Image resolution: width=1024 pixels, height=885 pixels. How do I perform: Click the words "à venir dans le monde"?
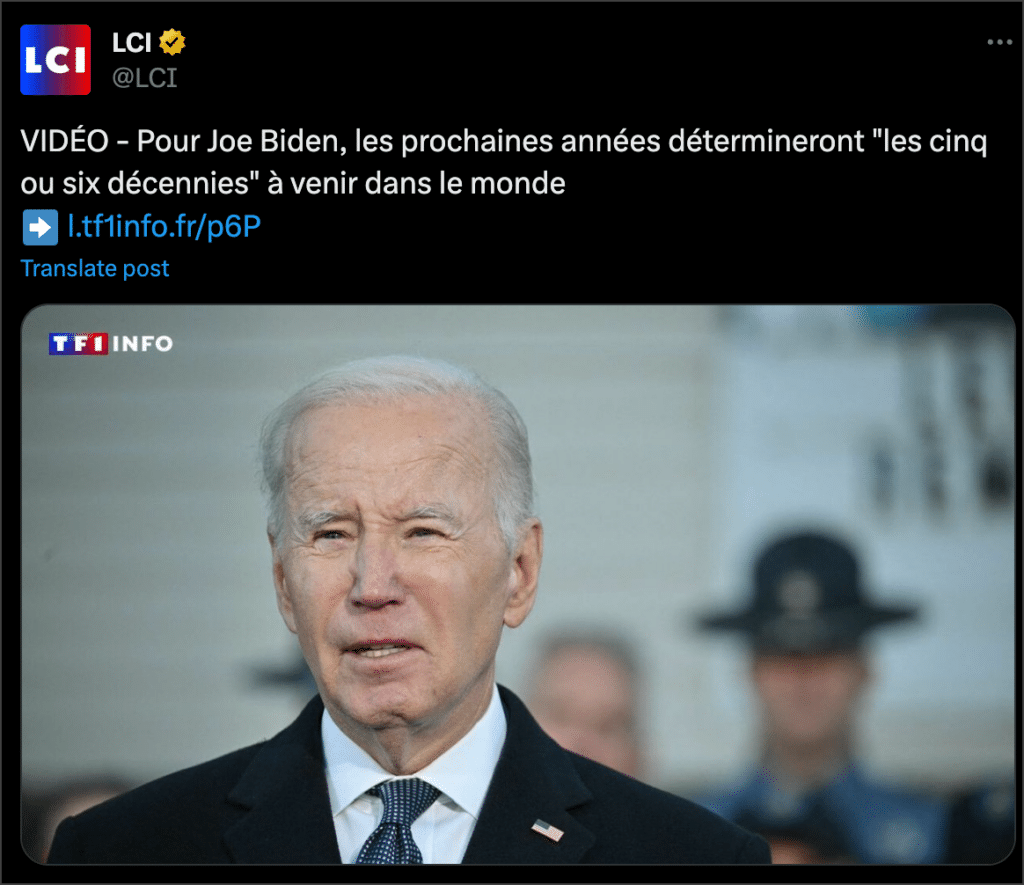point(416,184)
